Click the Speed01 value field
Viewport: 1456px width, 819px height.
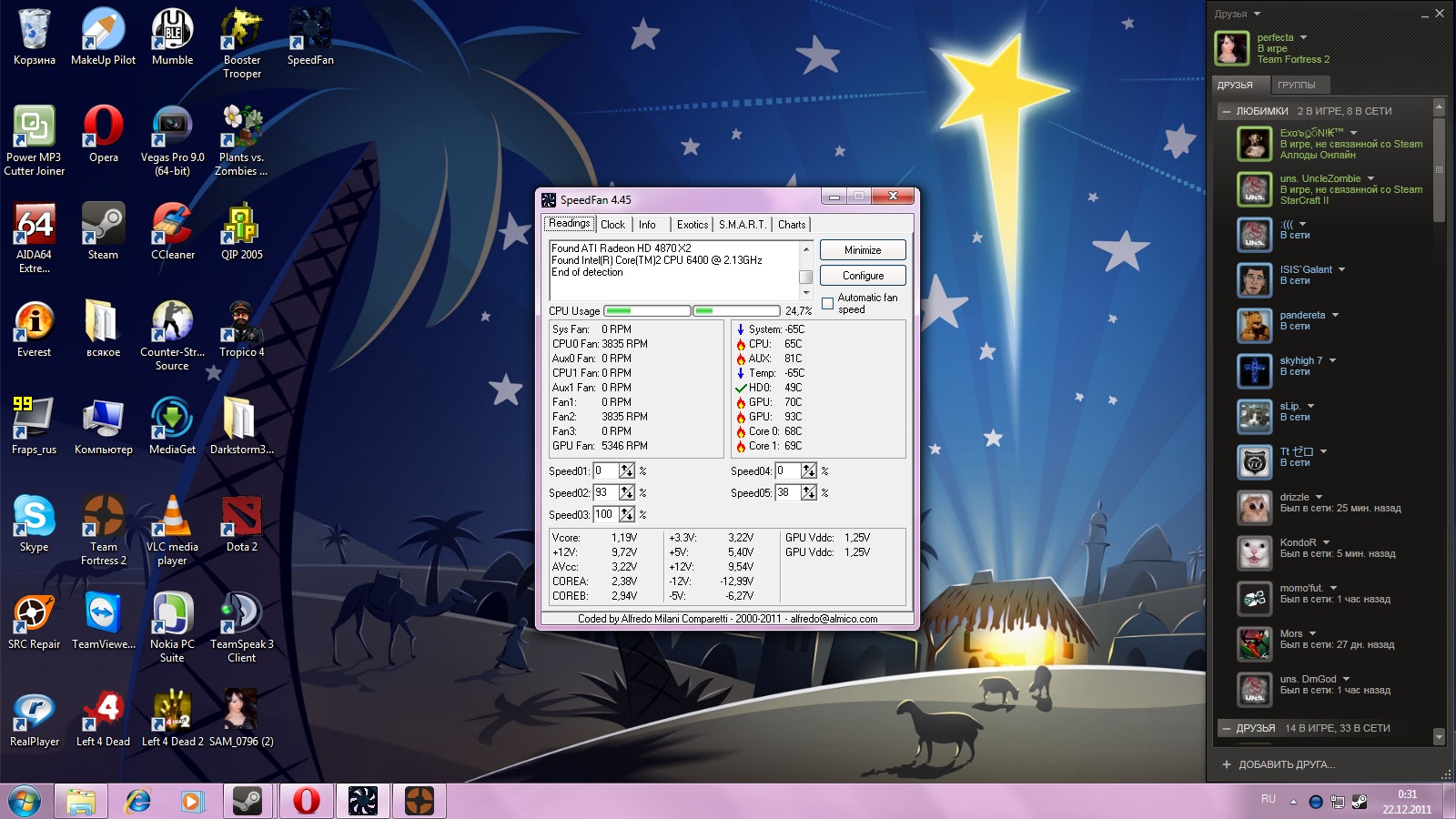click(606, 470)
